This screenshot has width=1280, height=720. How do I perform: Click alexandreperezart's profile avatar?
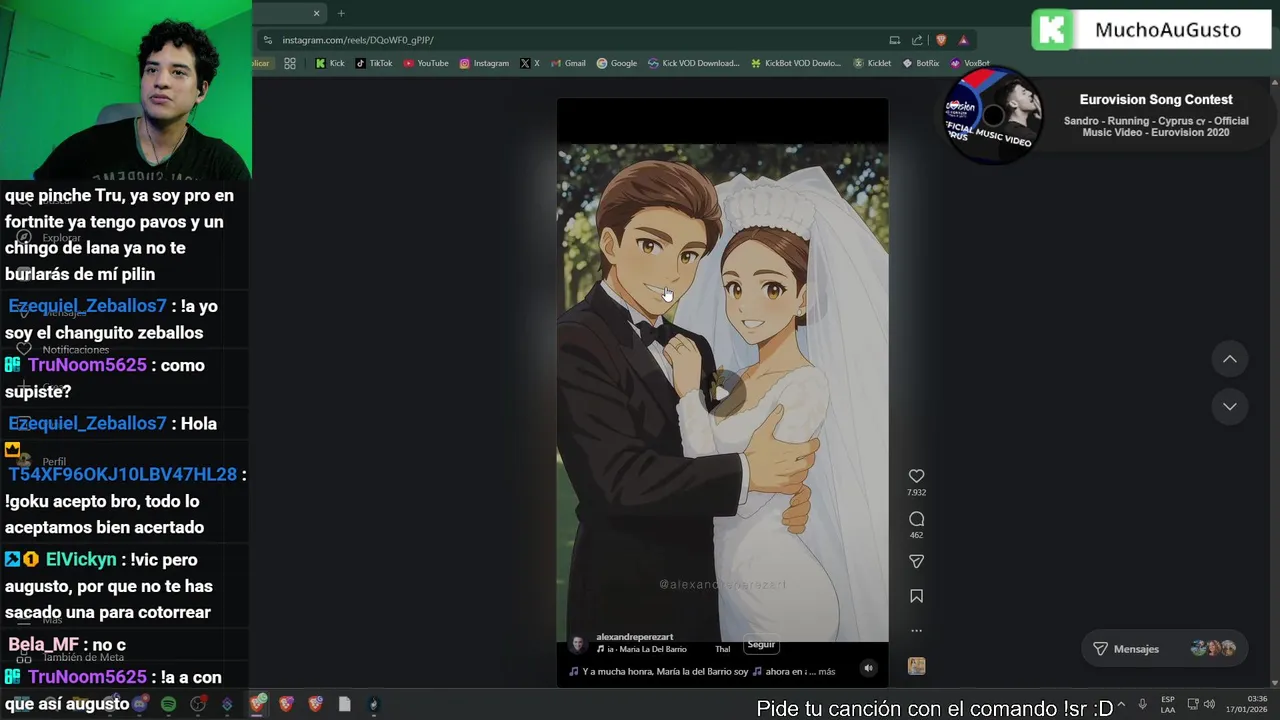[x=577, y=643]
